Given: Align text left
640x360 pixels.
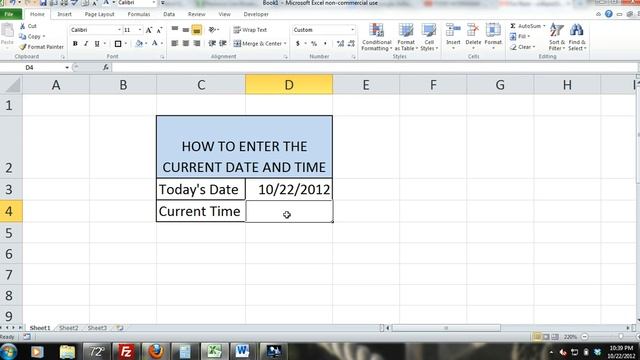Looking at the screenshot, I should point(175,43).
